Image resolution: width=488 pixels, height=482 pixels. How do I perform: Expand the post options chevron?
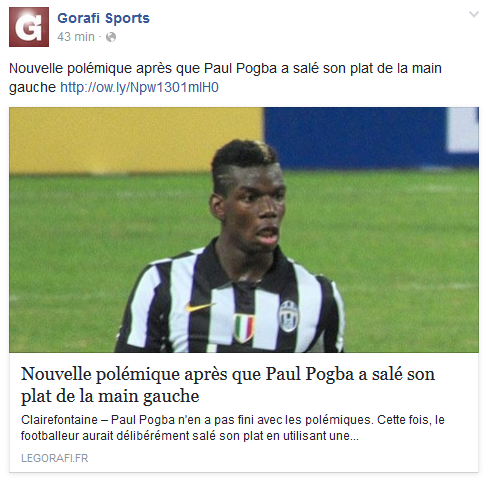click(x=474, y=14)
